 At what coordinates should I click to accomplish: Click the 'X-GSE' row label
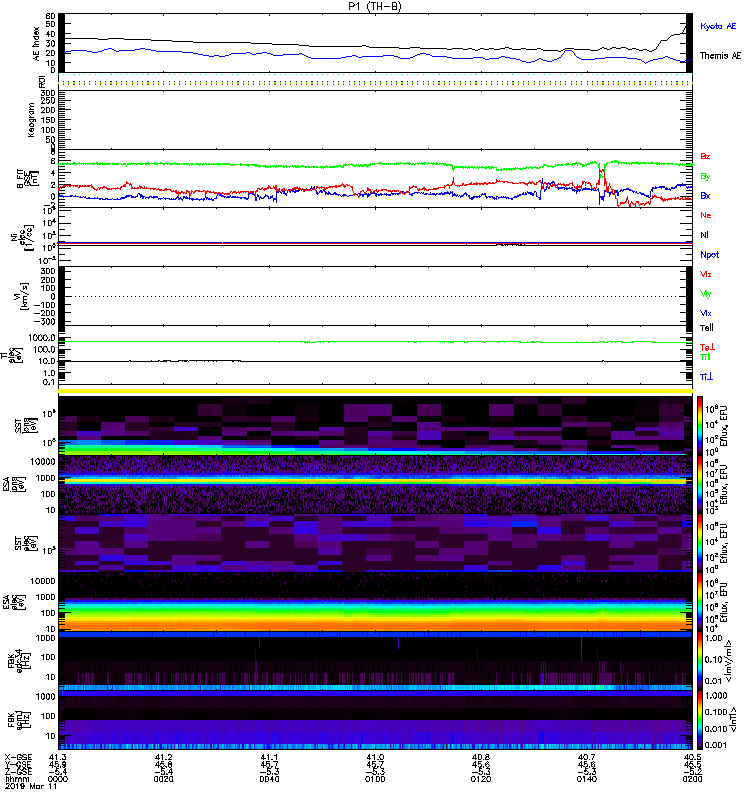(x=18, y=757)
